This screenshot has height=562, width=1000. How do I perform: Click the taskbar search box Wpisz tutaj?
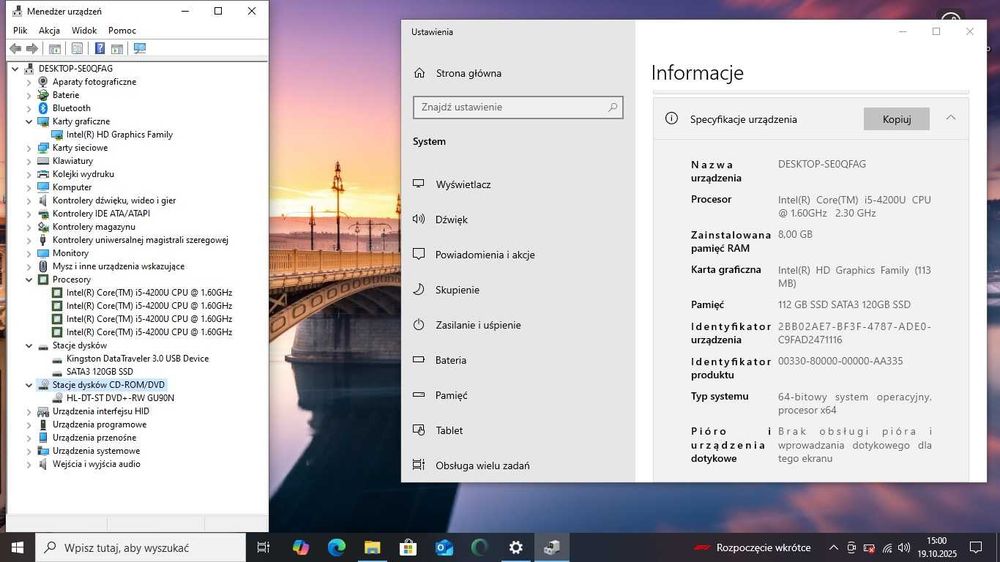(x=140, y=547)
